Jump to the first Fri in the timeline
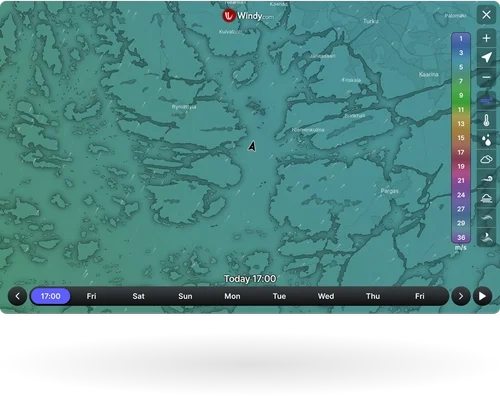Screen dimensions: 500x396 coord(91,296)
